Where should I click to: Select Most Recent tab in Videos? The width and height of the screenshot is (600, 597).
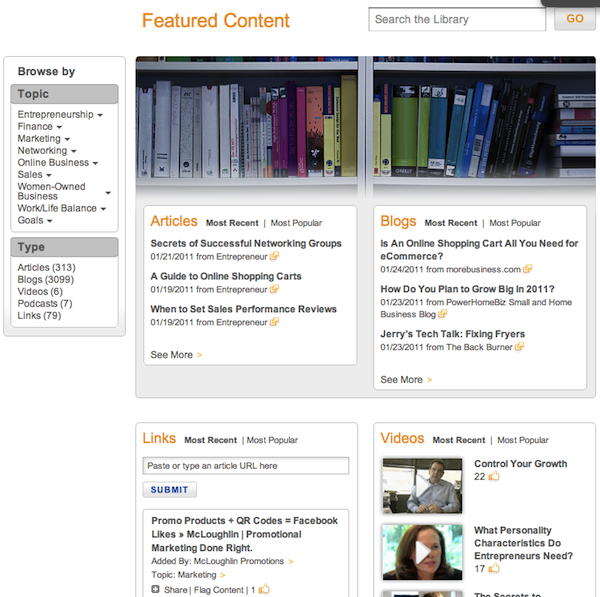click(459, 440)
